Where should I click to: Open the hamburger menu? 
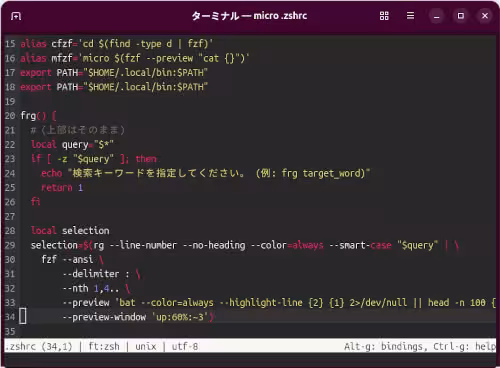[x=410, y=16]
